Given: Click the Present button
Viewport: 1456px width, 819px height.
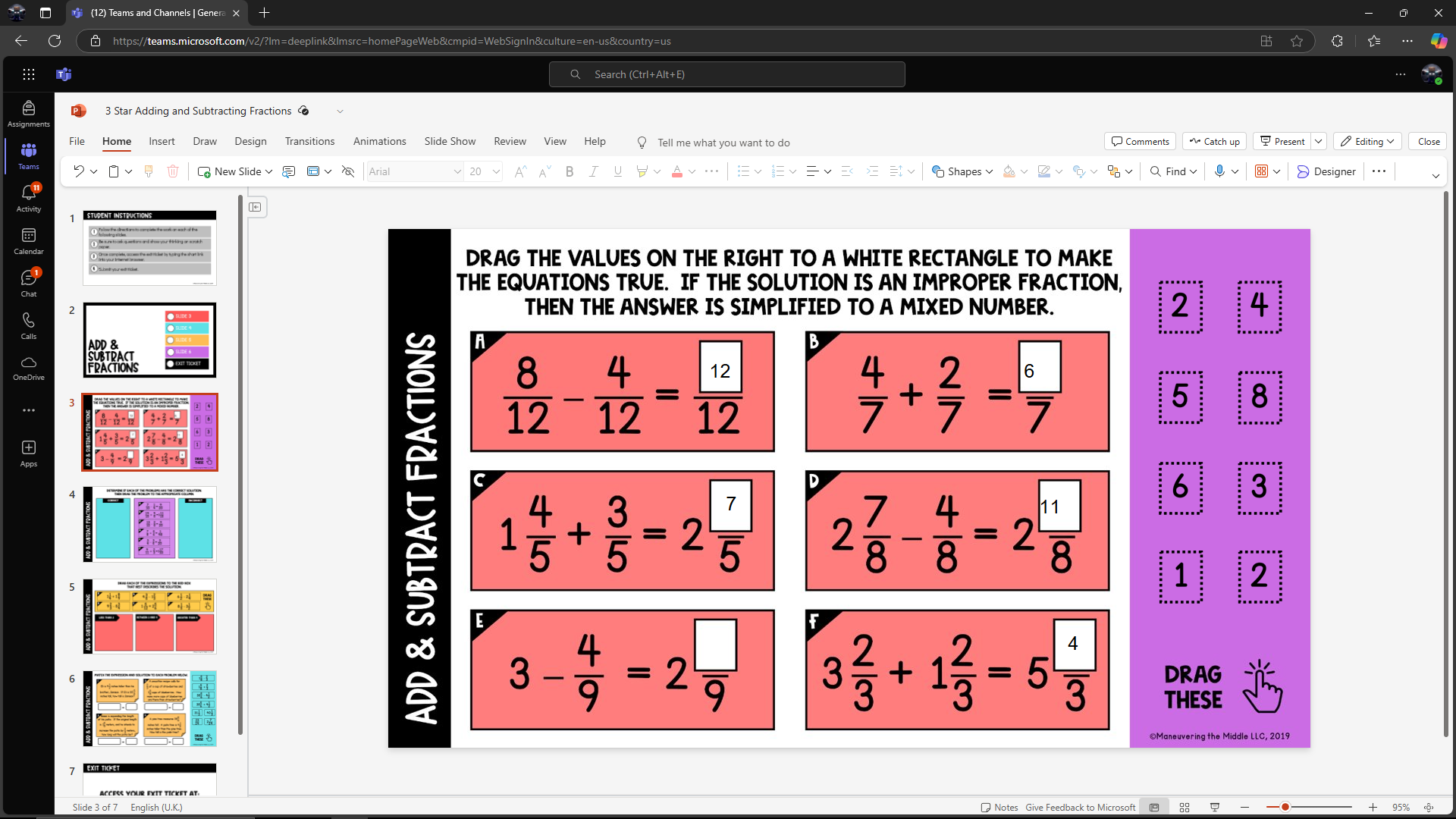Looking at the screenshot, I should pos(1290,141).
